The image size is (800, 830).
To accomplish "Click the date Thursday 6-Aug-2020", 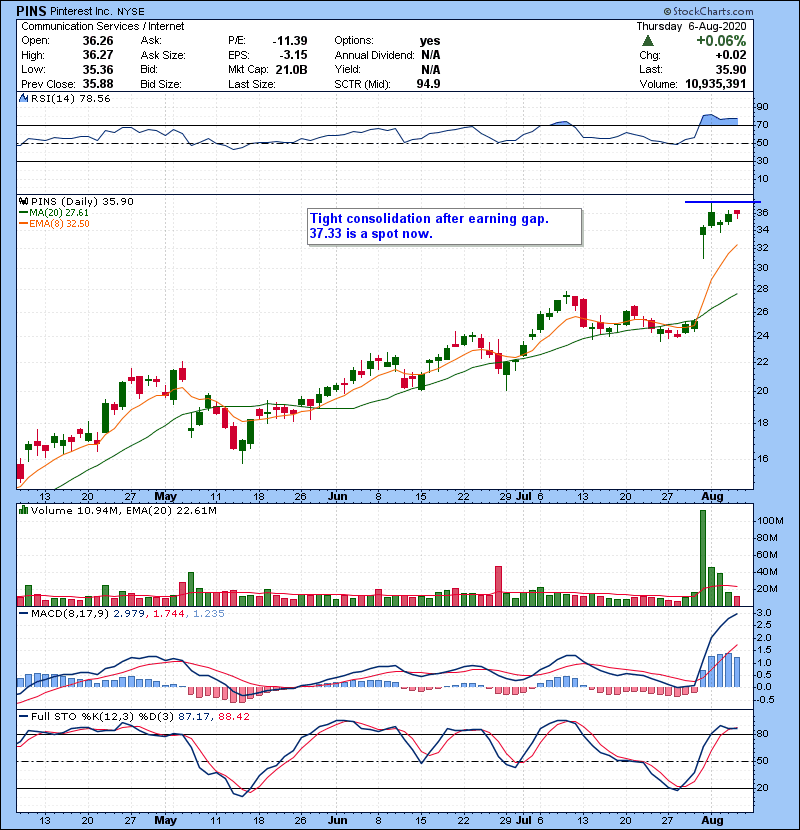I will click(691, 26).
